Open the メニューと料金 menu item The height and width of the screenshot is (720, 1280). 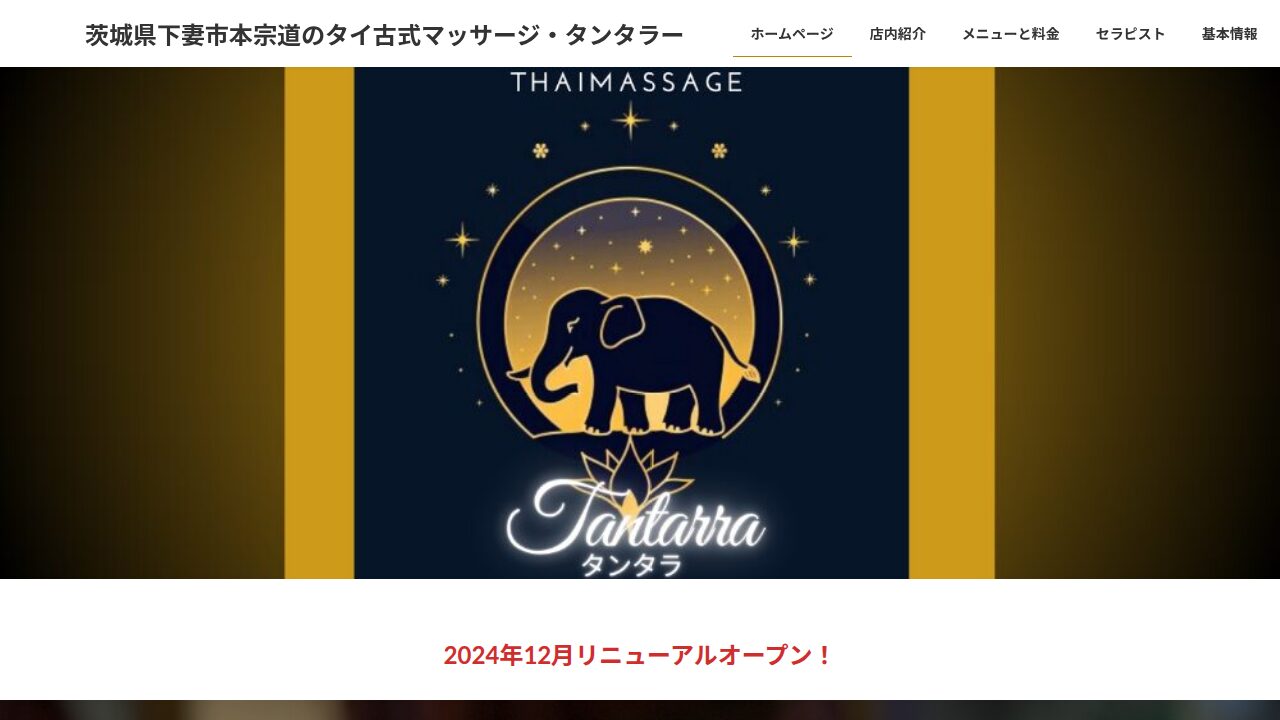point(1010,33)
